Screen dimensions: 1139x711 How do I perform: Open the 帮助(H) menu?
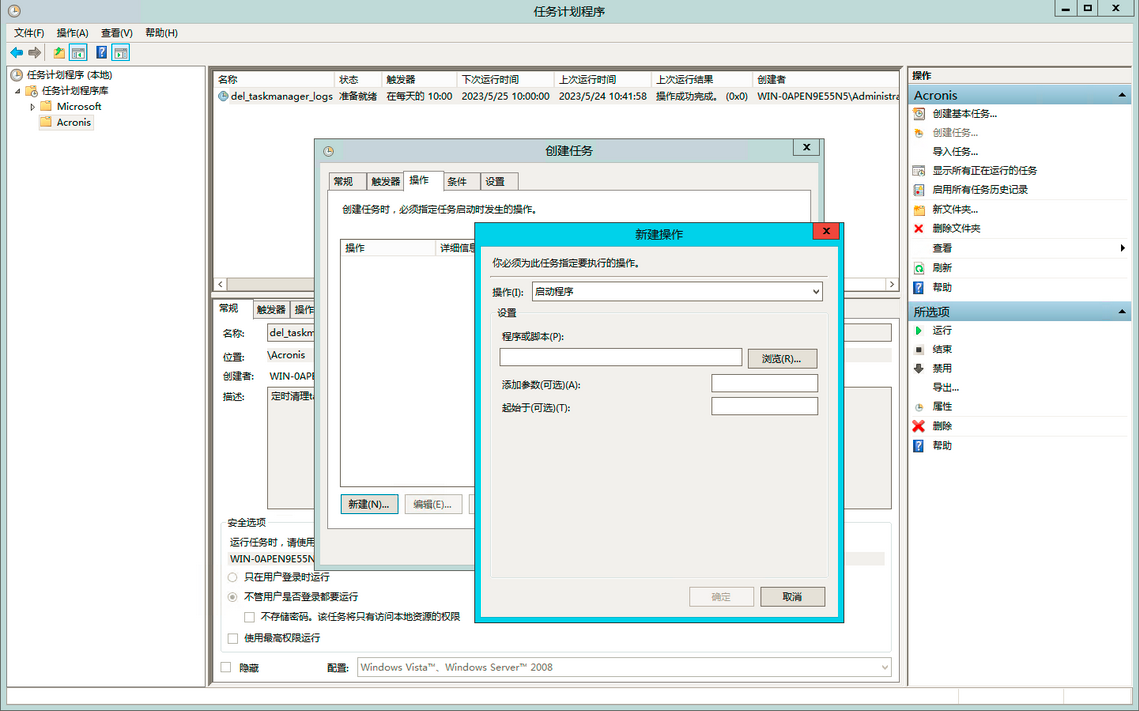point(161,33)
